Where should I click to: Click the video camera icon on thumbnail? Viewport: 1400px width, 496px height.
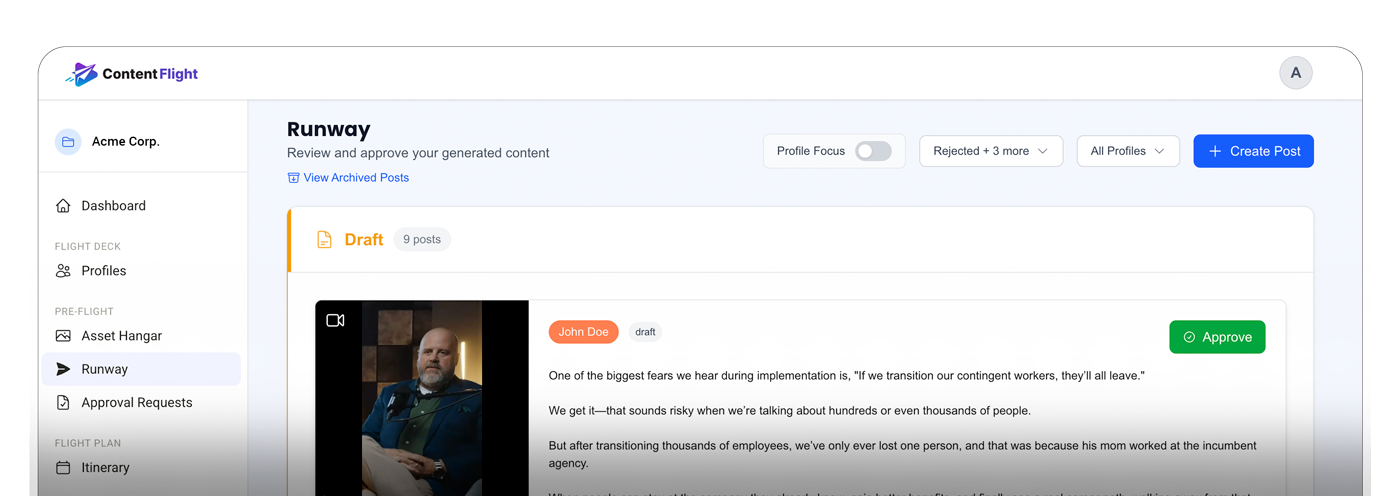(335, 321)
